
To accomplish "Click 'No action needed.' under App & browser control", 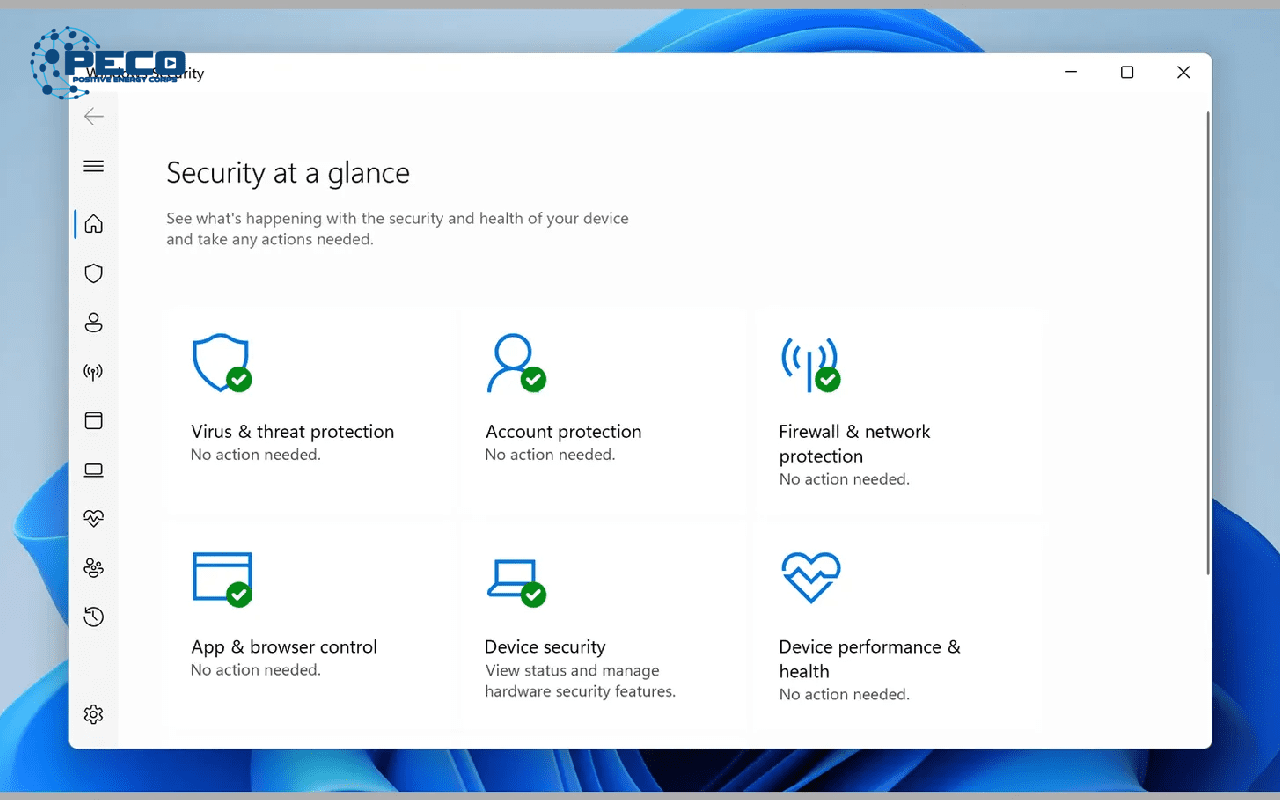I will pos(256,671).
